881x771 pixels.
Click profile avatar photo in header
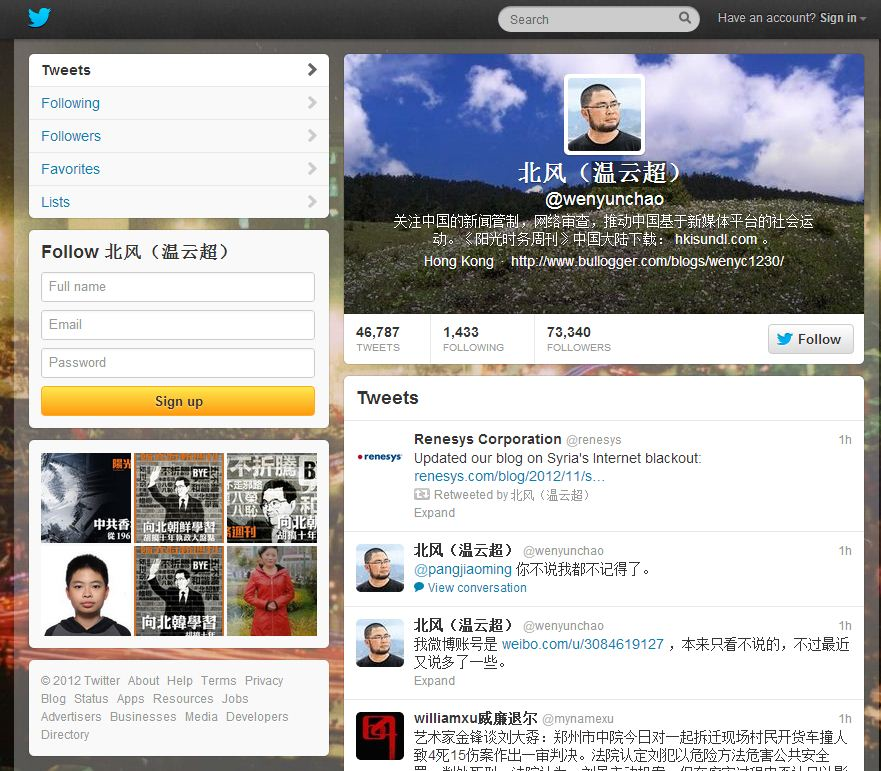point(605,115)
